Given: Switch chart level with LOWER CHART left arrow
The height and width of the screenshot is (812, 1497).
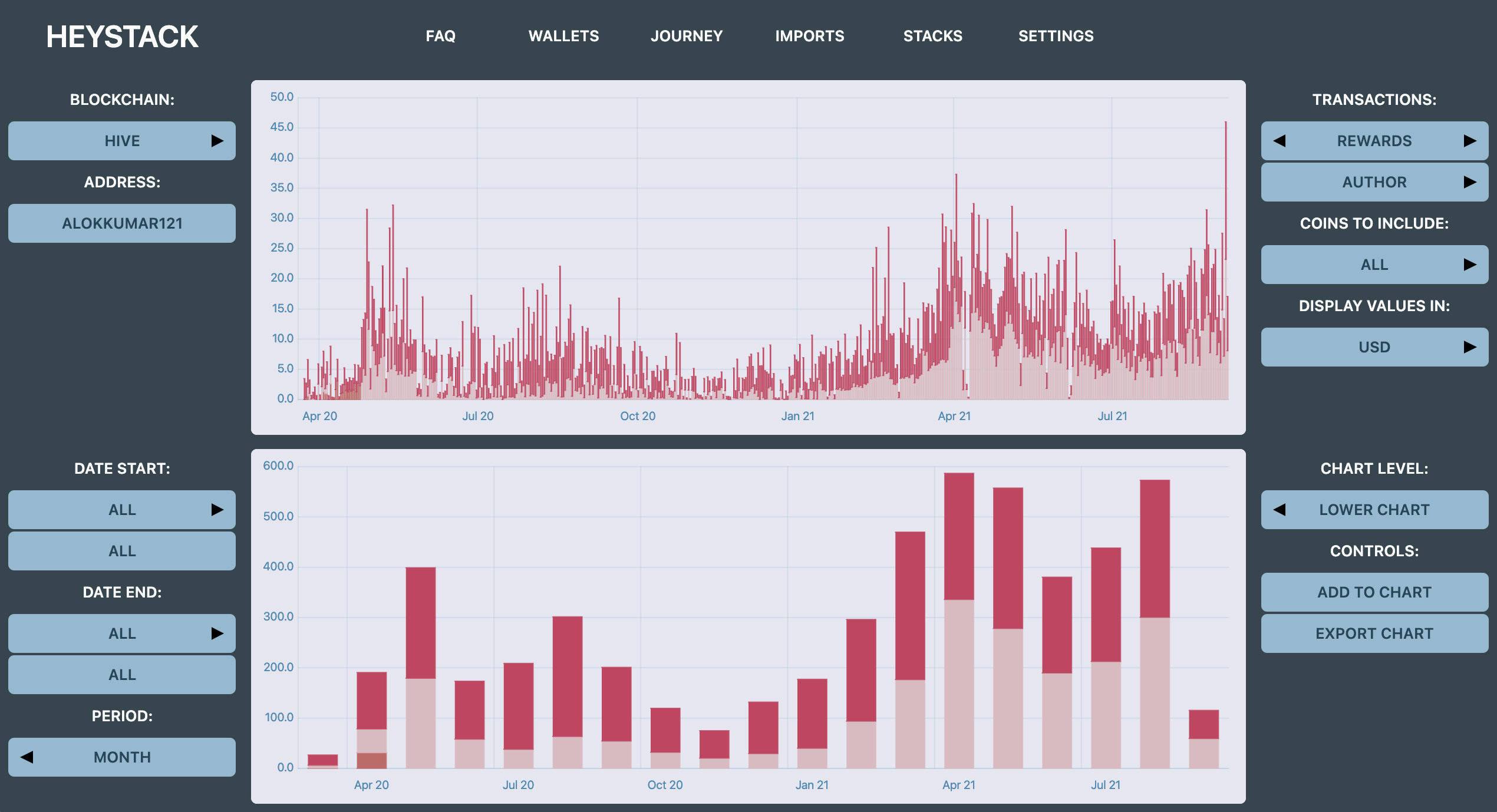Looking at the screenshot, I should click(1279, 510).
